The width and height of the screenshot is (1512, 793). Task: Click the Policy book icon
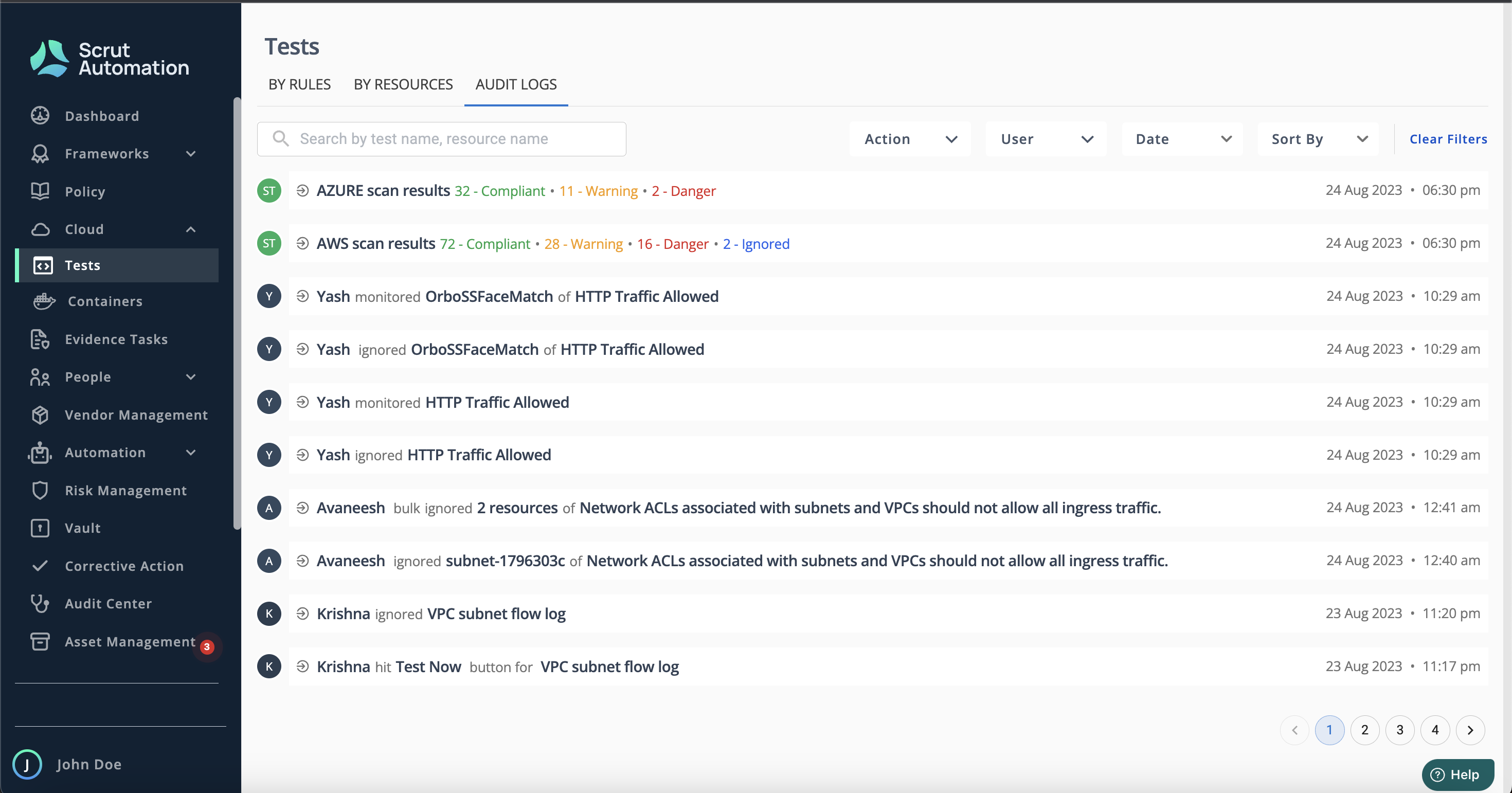(40, 191)
